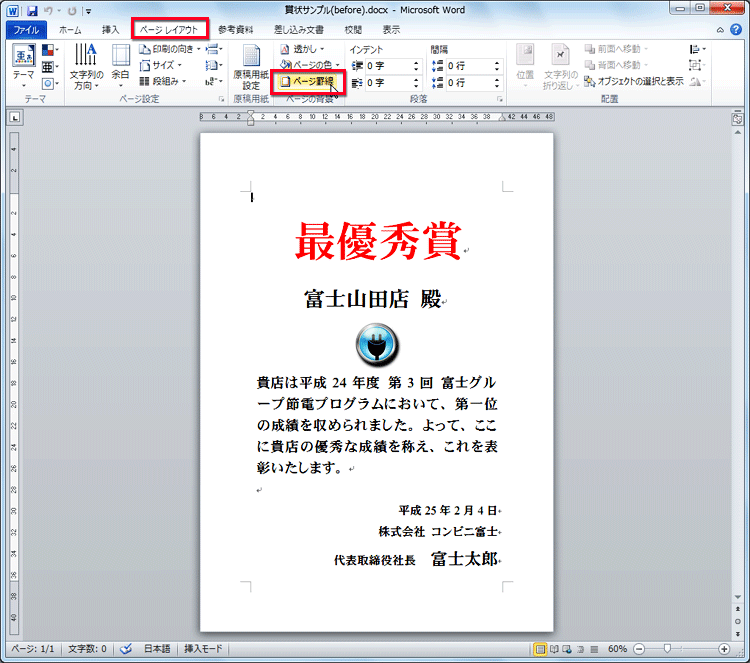Minimize the ribbon with the caret icon

(x=720, y=30)
